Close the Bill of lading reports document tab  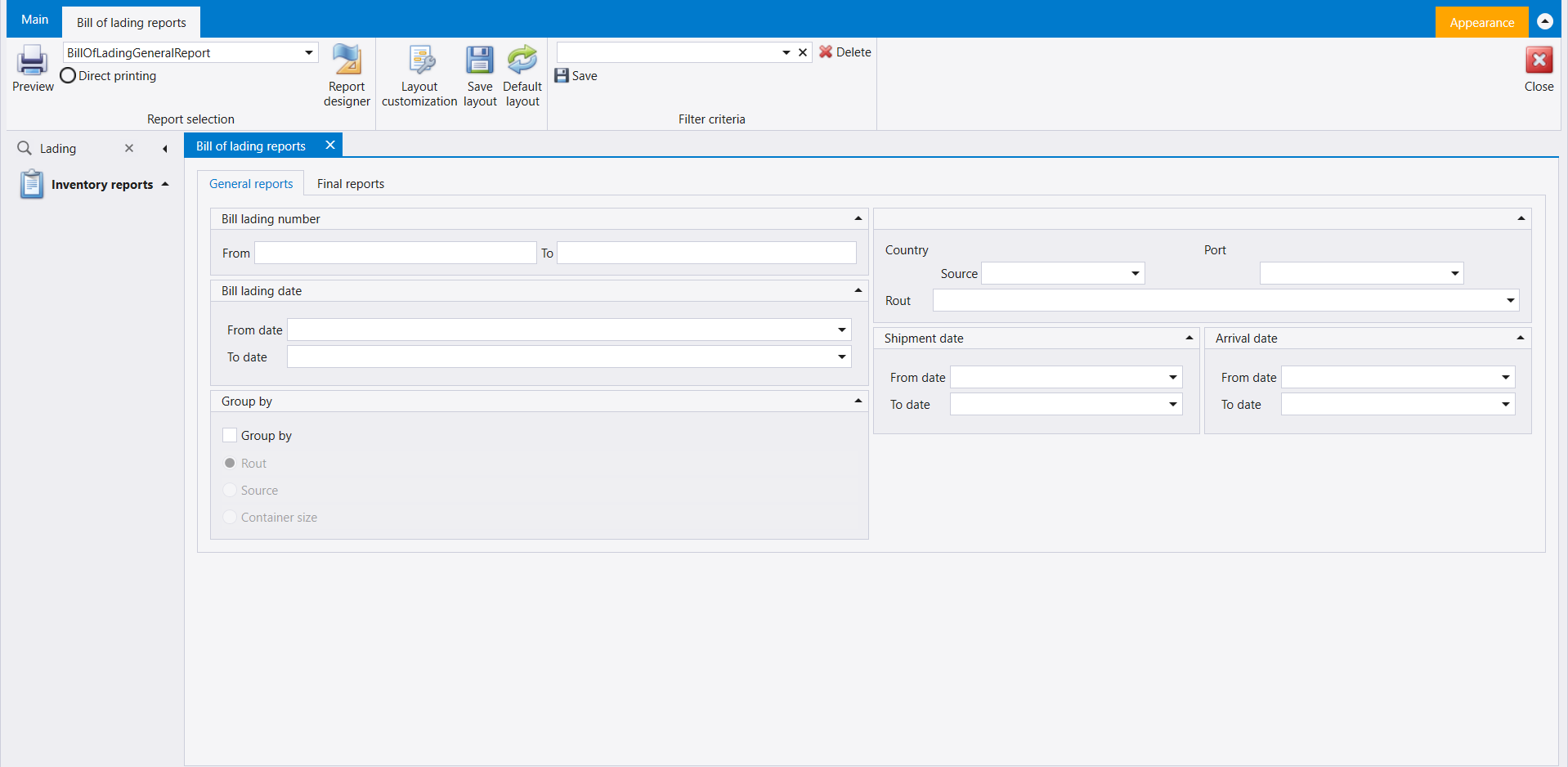[330, 145]
